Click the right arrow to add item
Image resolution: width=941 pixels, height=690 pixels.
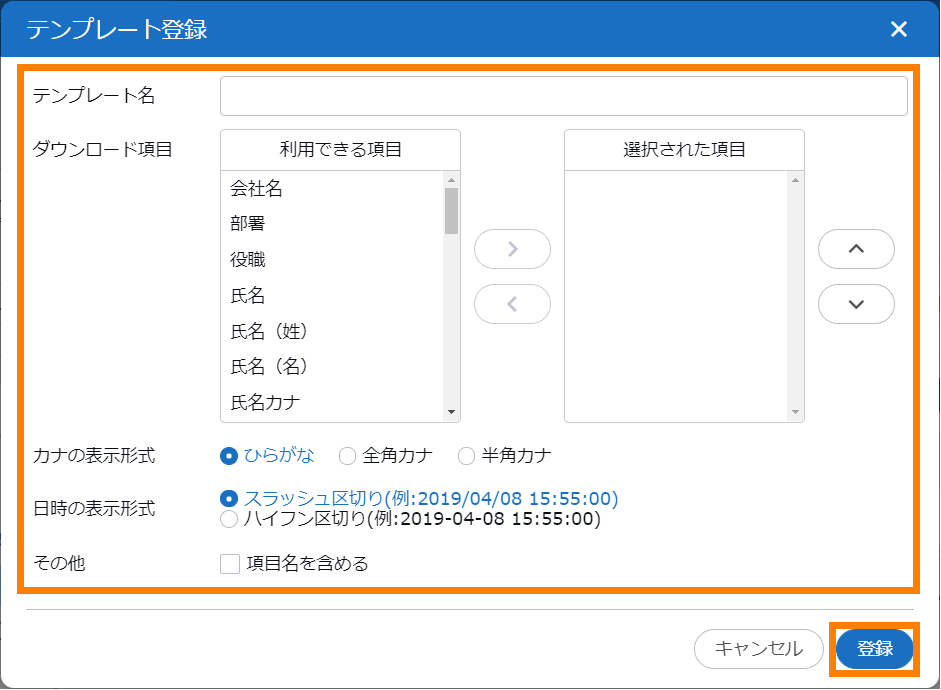point(512,249)
